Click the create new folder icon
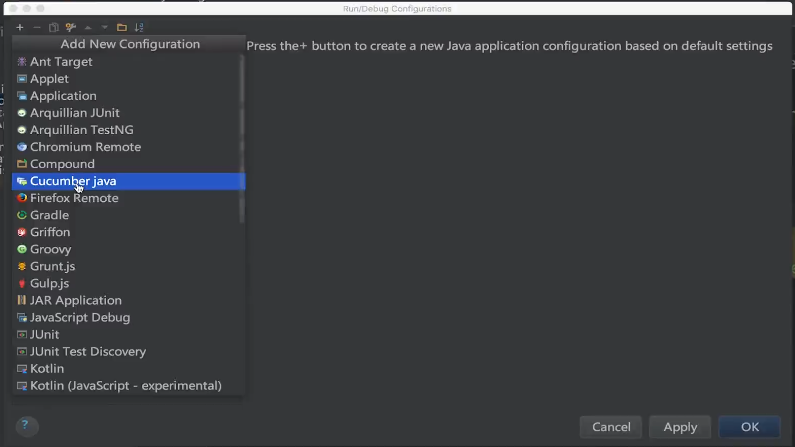Viewport: 795px width, 447px height. pyautogui.click(x=122, y=27)
